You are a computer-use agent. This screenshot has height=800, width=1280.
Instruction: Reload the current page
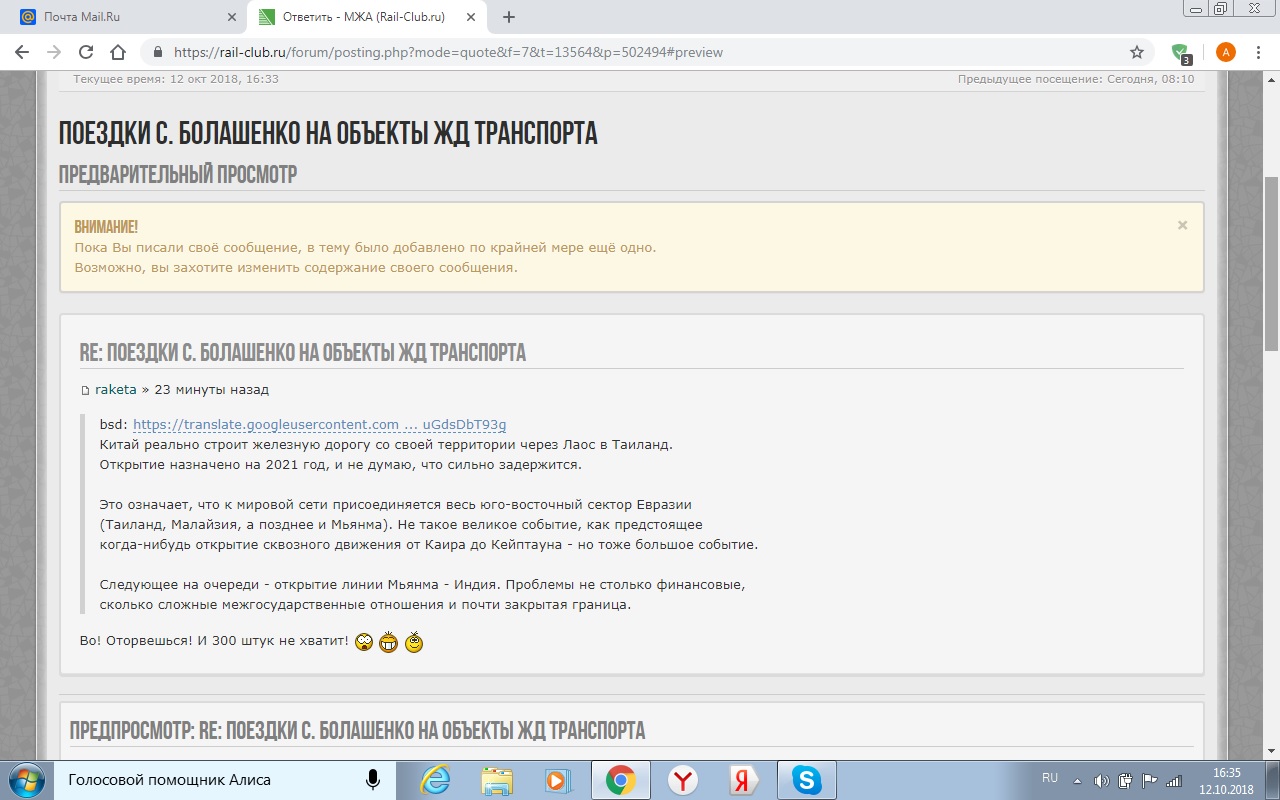[86, 52]
